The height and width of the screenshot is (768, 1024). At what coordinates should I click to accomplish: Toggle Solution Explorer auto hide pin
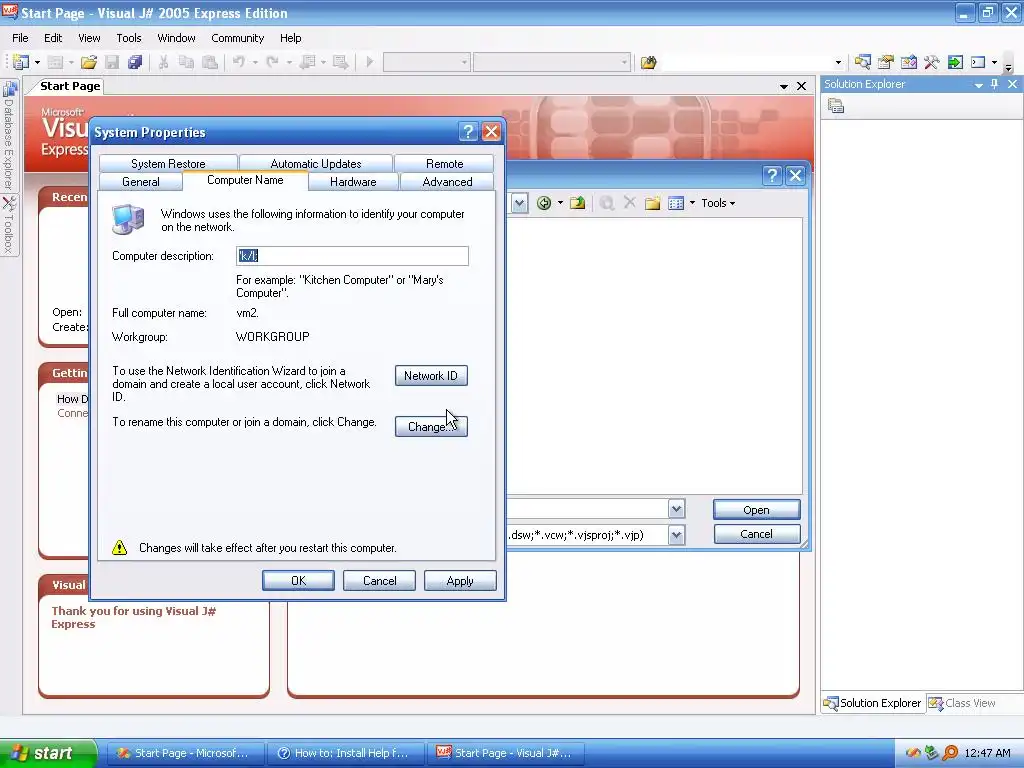[x=995, y=84]
